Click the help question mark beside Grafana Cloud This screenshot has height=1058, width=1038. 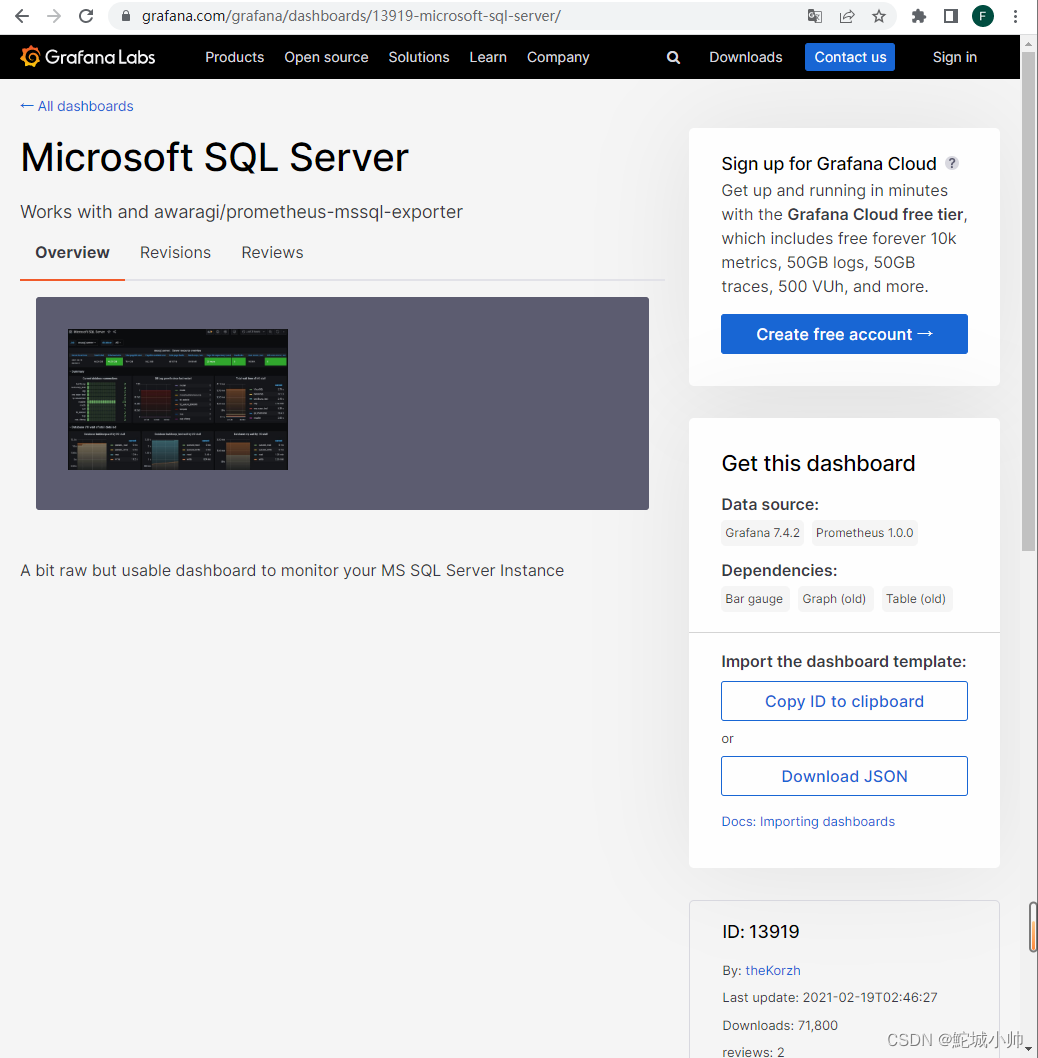click(x=952, y=163)
